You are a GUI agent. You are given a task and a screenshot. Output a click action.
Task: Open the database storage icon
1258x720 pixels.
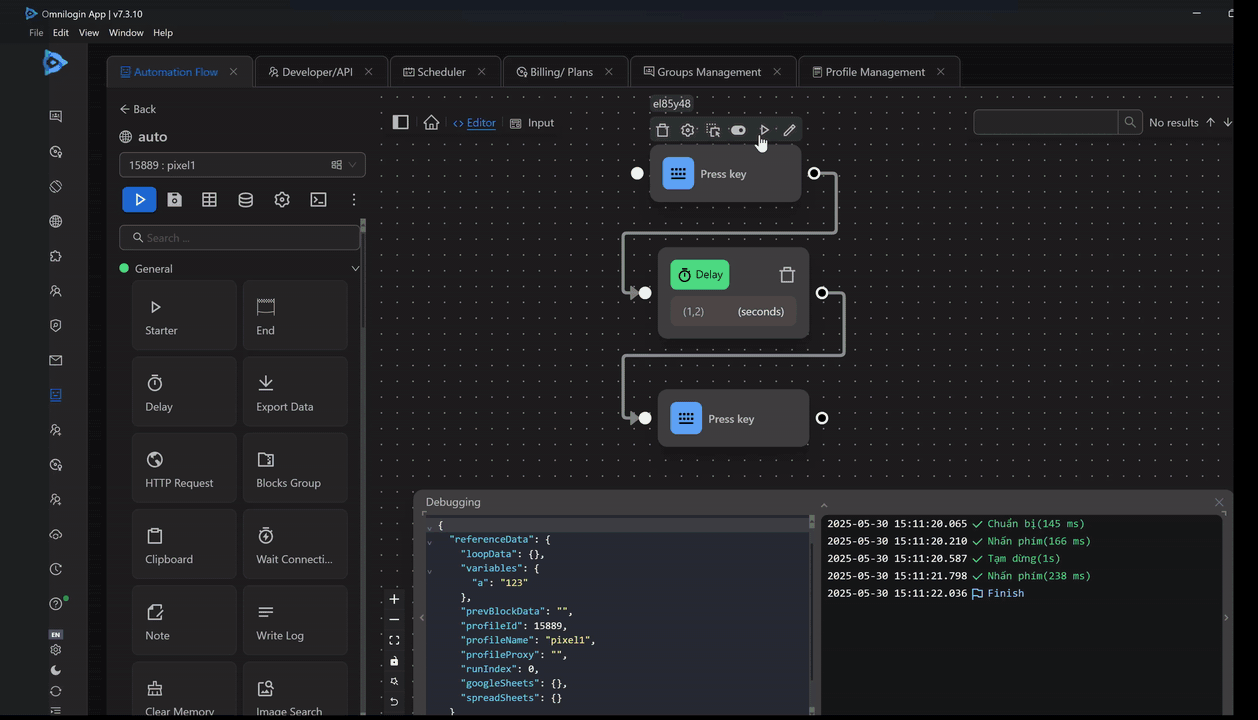pos(245,200)
